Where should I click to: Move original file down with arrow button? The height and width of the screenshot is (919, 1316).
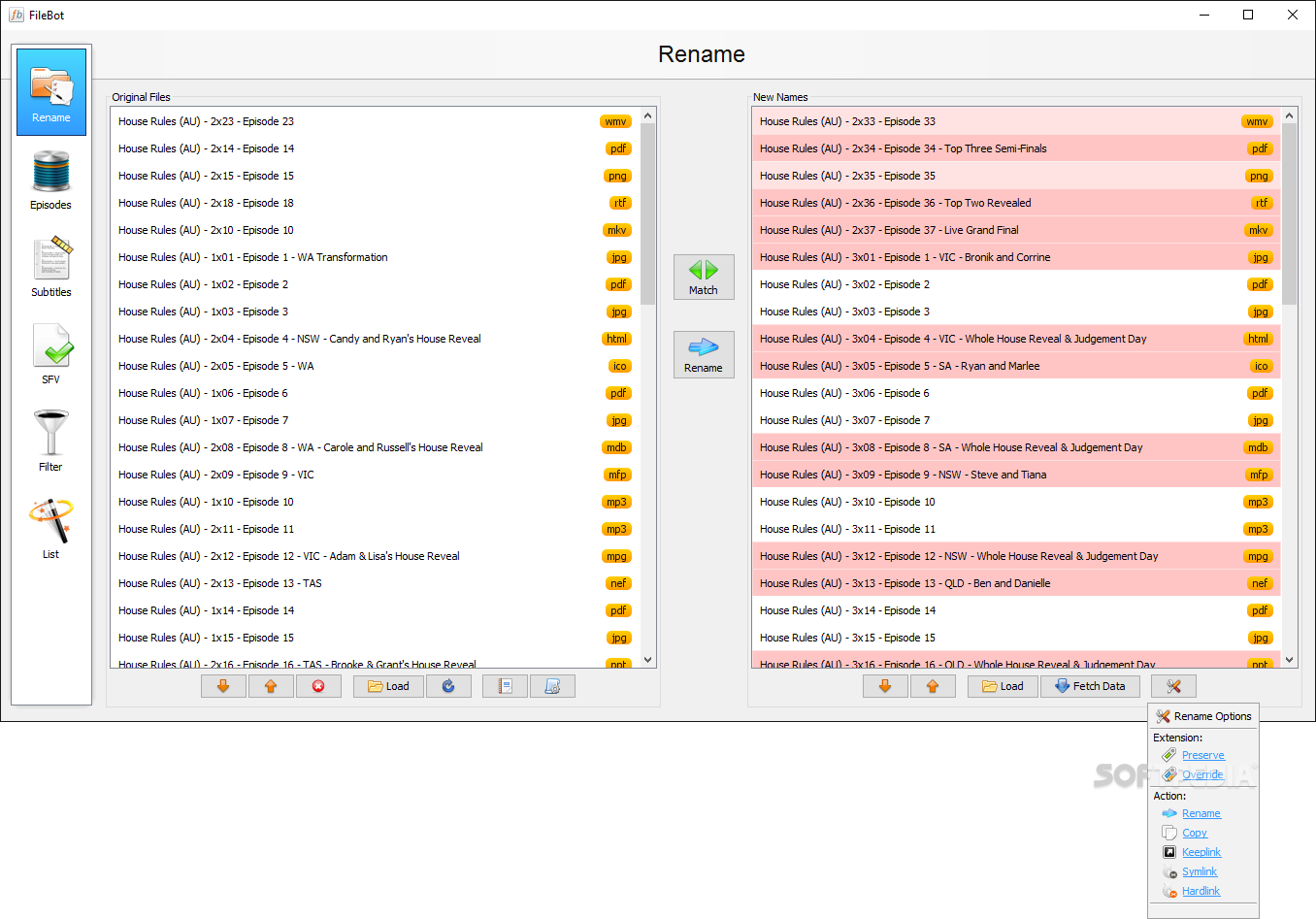[223, 686]
